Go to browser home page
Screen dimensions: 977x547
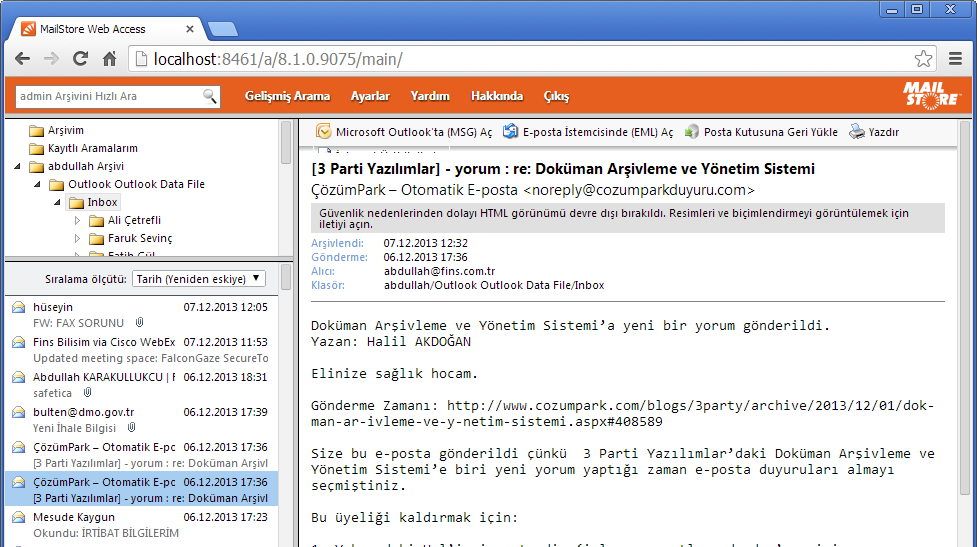110,59
